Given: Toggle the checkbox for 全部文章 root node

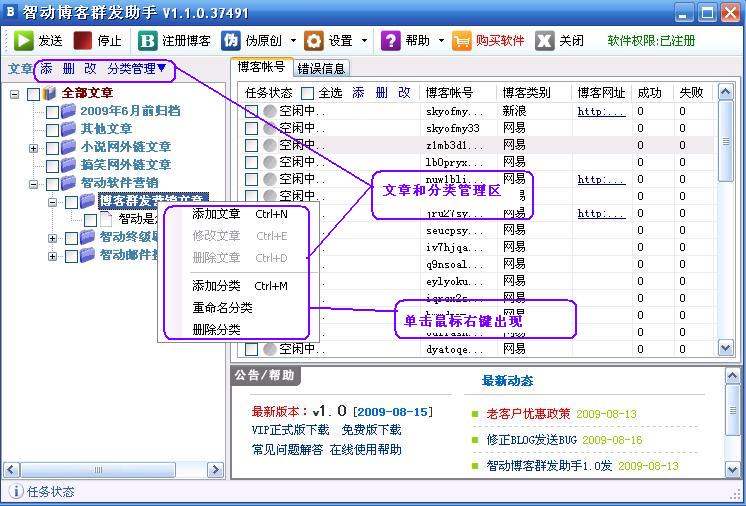Looking at the screenshot, I should 33,94.
